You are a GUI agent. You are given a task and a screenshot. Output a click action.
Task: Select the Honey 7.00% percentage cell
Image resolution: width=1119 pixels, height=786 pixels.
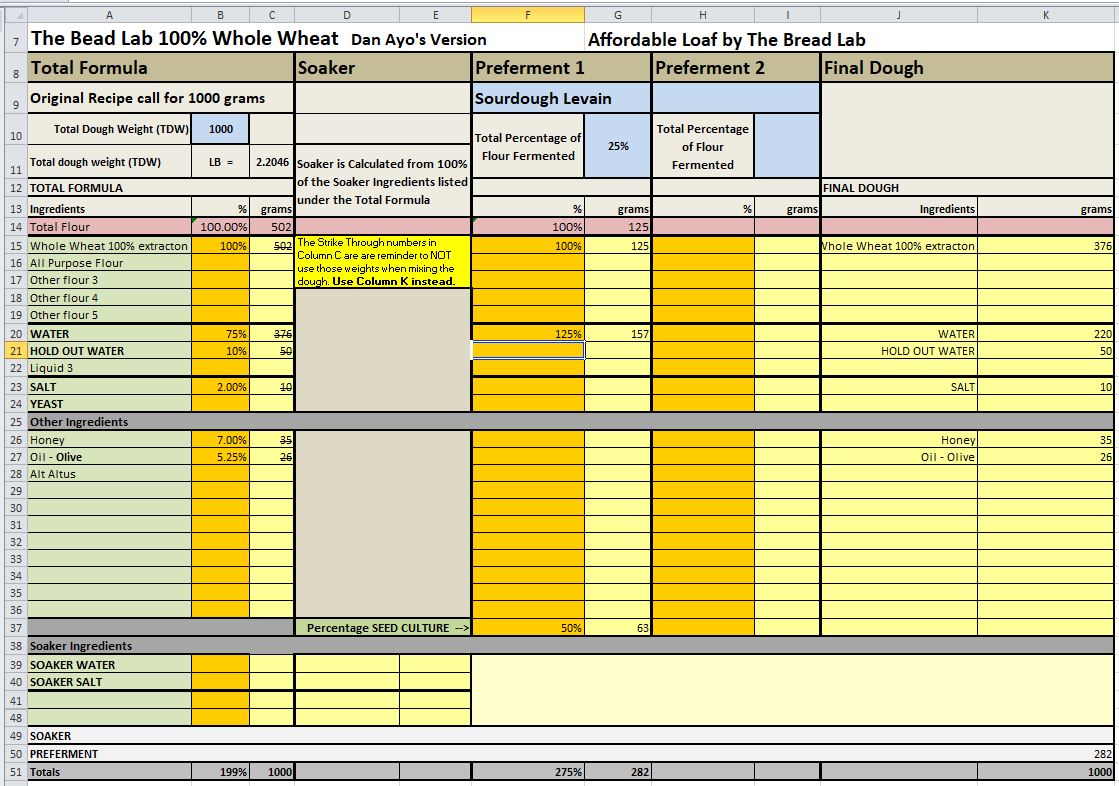[x=220, y=440]
